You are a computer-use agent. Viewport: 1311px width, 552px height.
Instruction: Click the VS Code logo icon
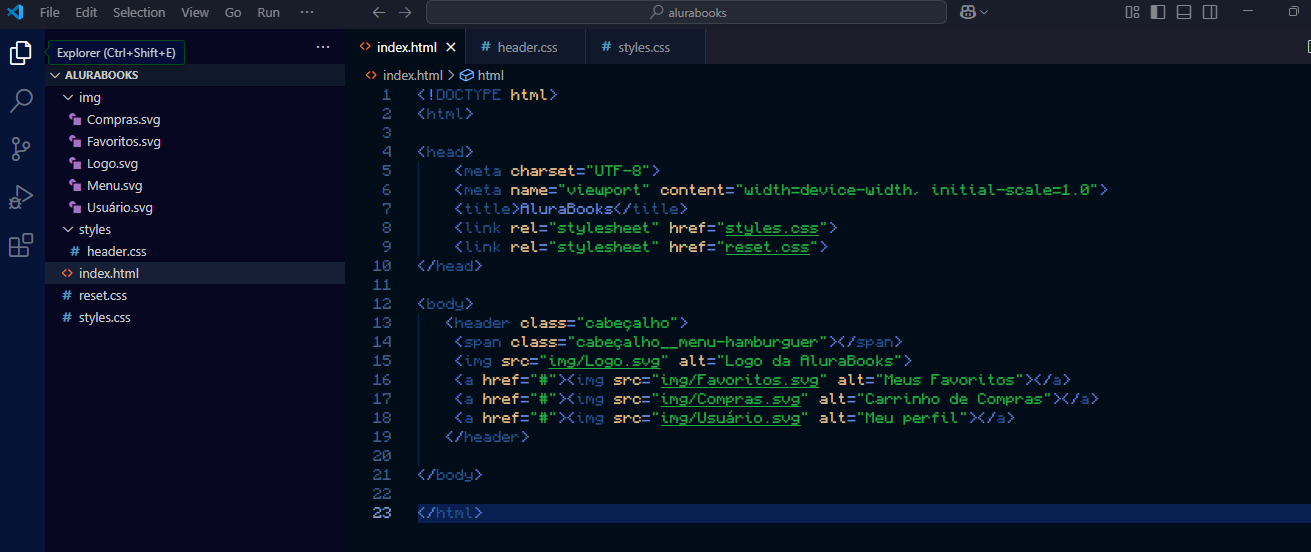click(15, 12)
